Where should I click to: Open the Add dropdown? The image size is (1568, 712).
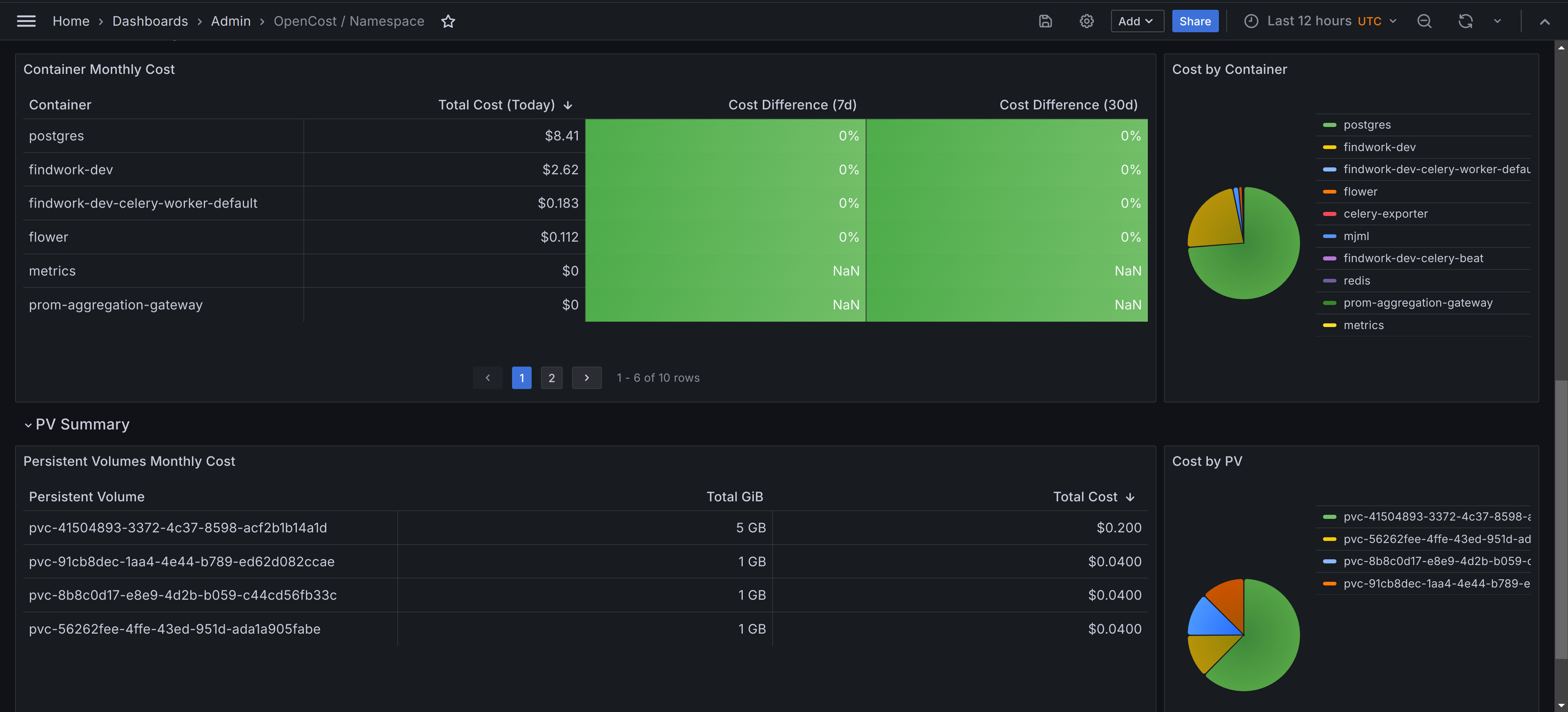[x=1136, y=21]
